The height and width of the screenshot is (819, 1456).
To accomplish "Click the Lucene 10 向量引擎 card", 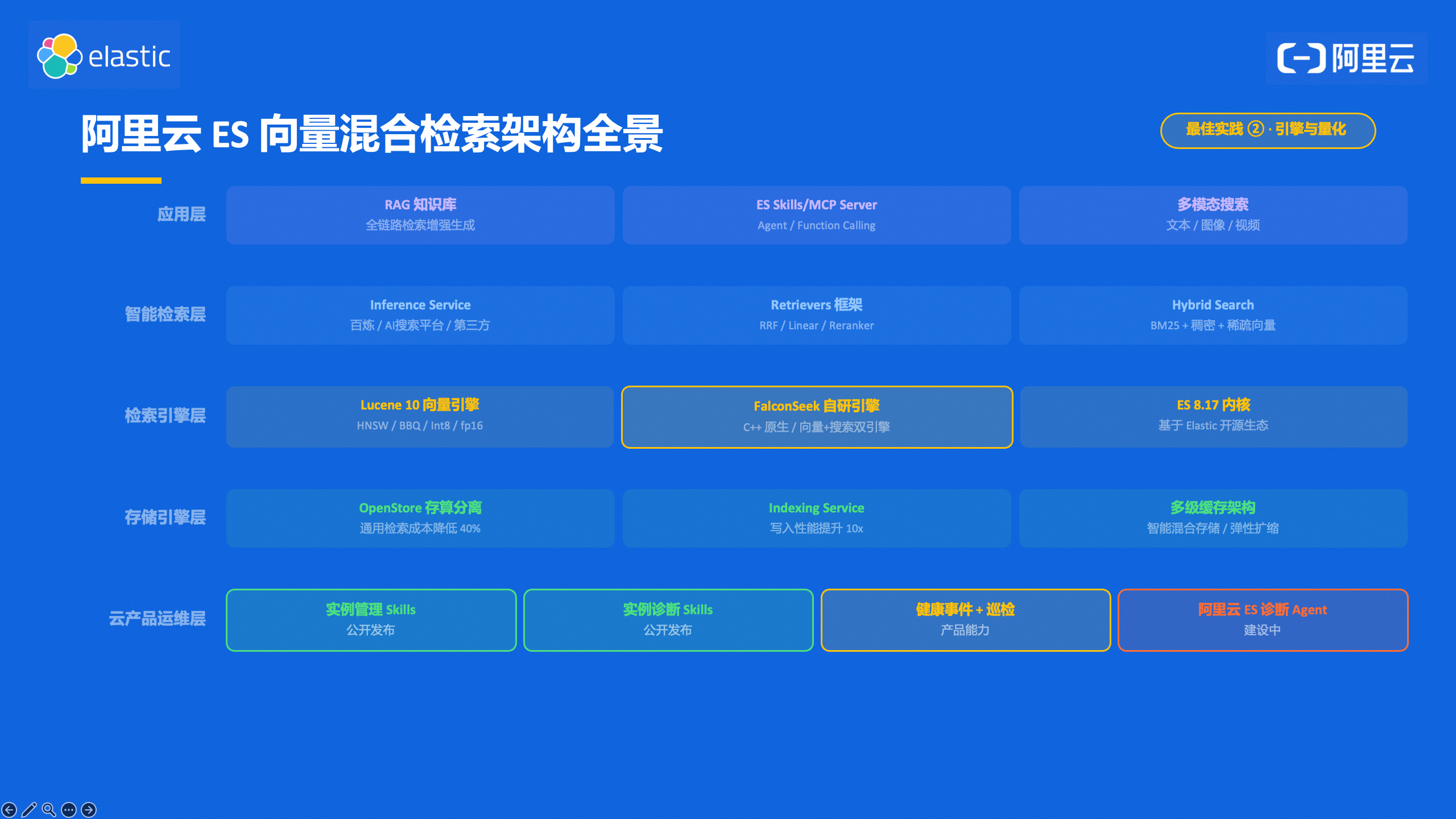I will click(x=420, y=416).
